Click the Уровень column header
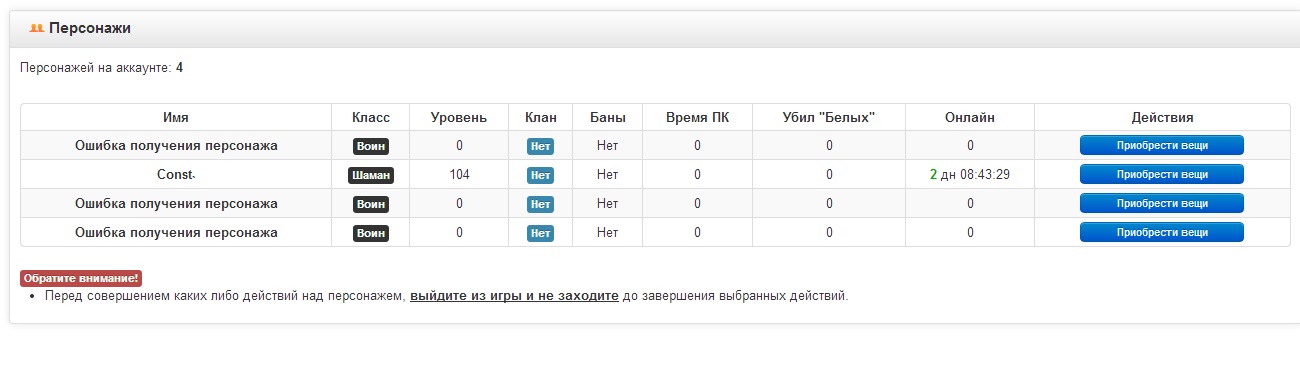 tap(459, 117)
